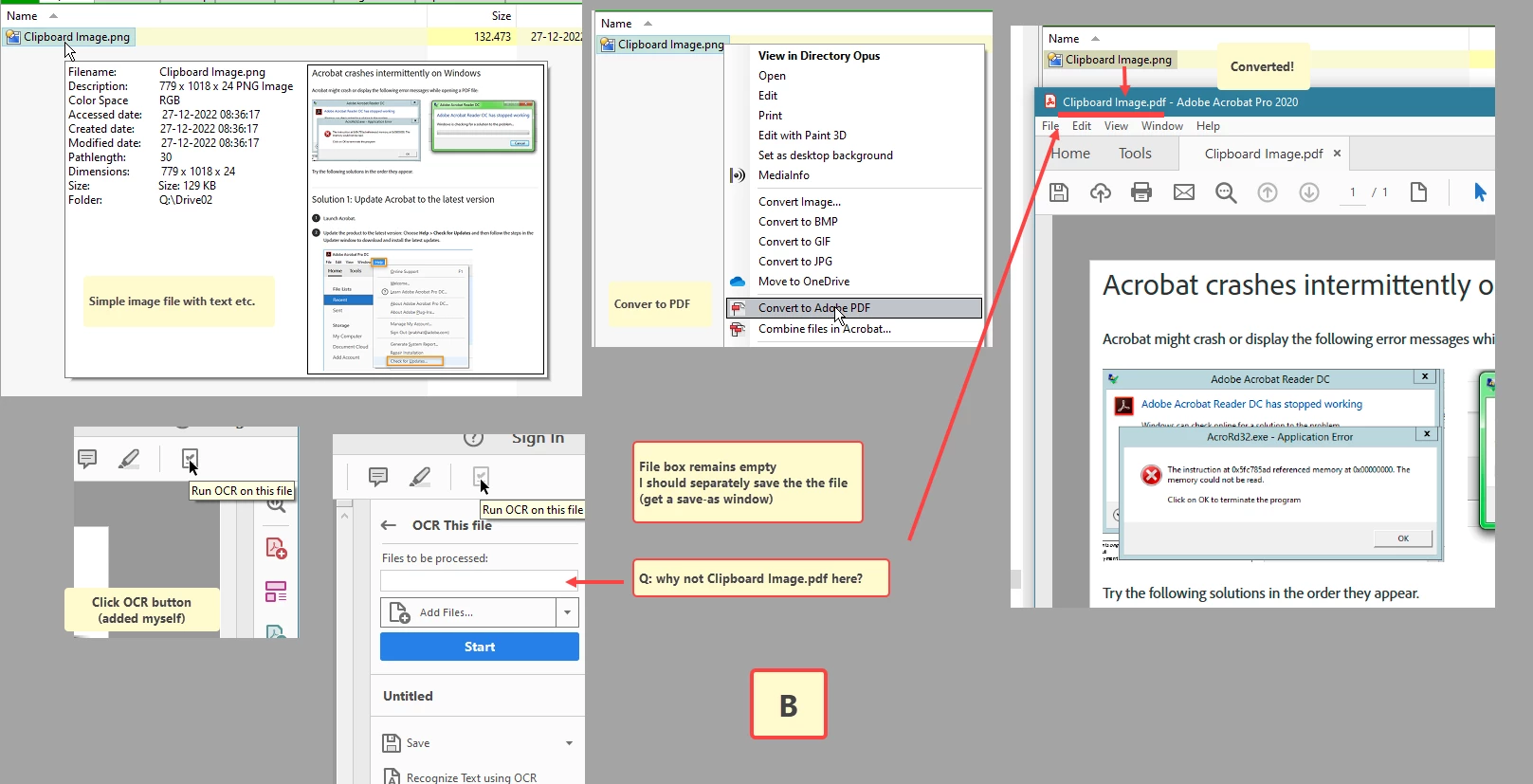Click the comment bubble above the Click OCR note
Screen dimensions: 1533x784
pos(87,459)
